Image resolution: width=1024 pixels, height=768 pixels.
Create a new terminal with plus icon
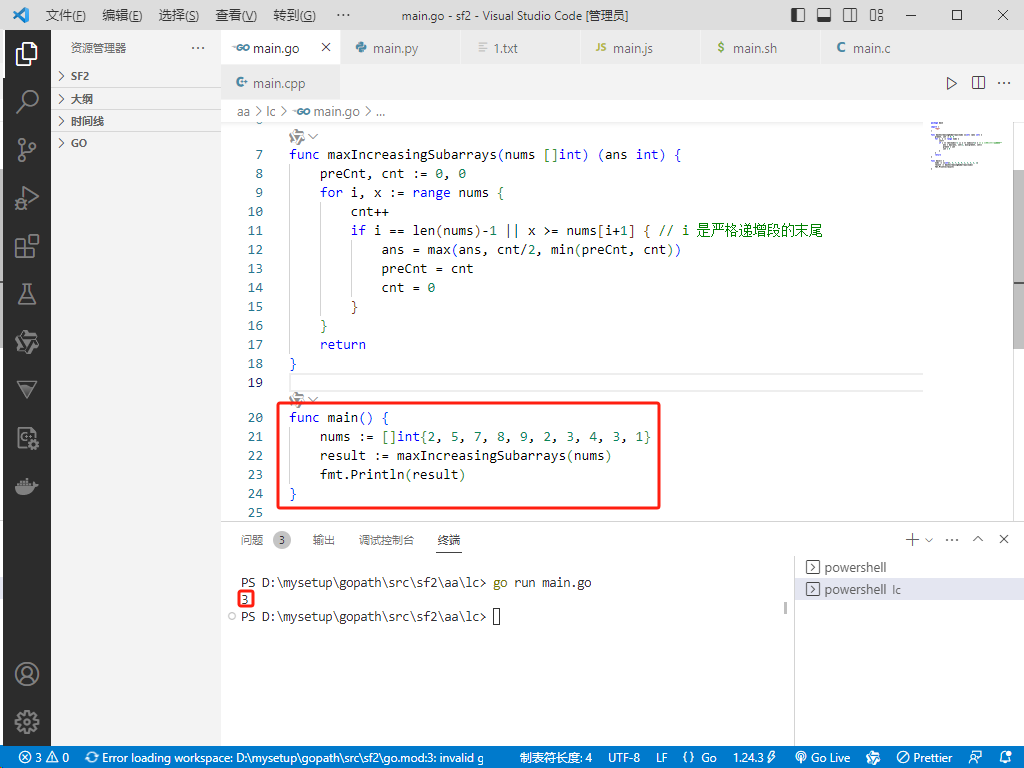[912, 539]
